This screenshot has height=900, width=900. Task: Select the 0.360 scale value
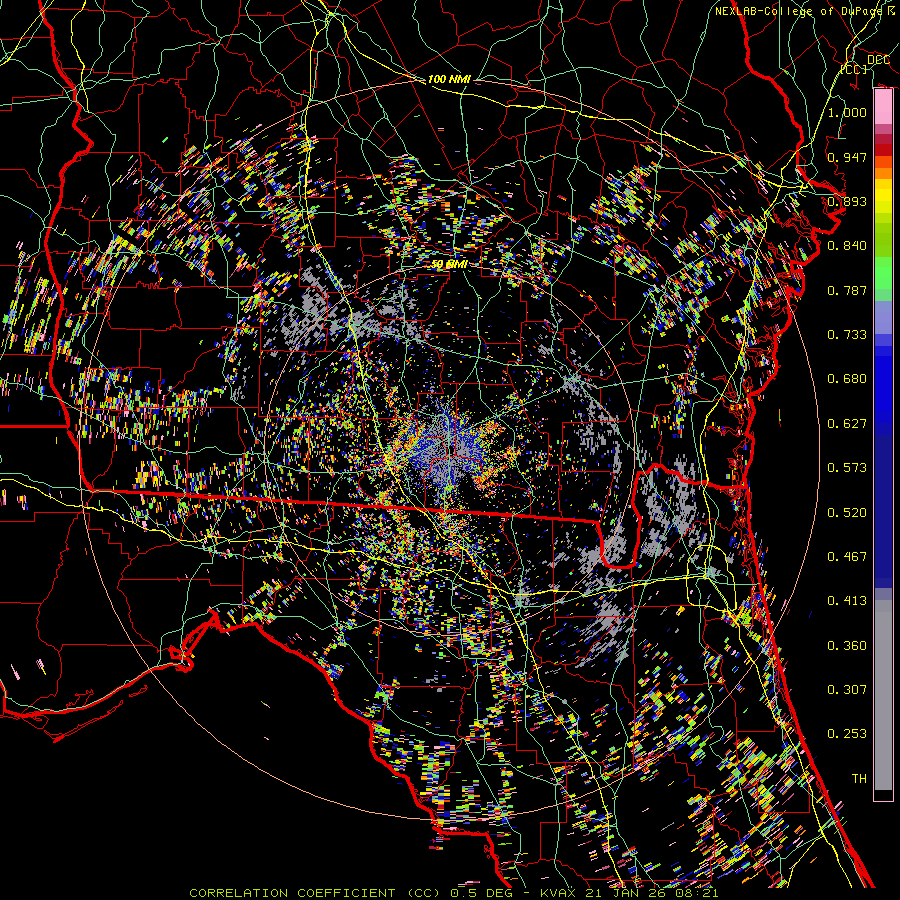pos(847,646)
